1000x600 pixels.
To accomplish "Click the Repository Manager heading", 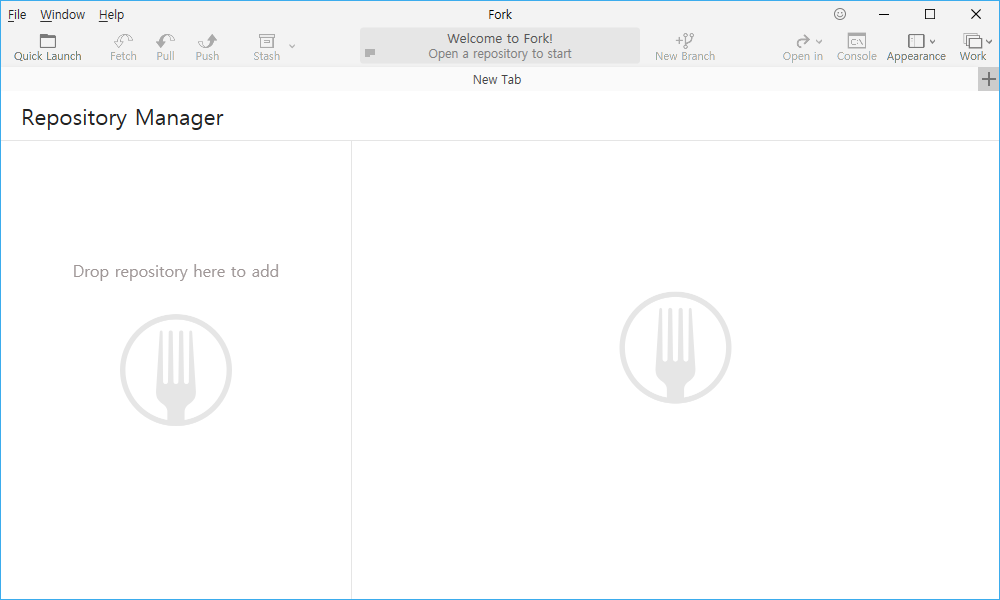I will coord(122,118).
